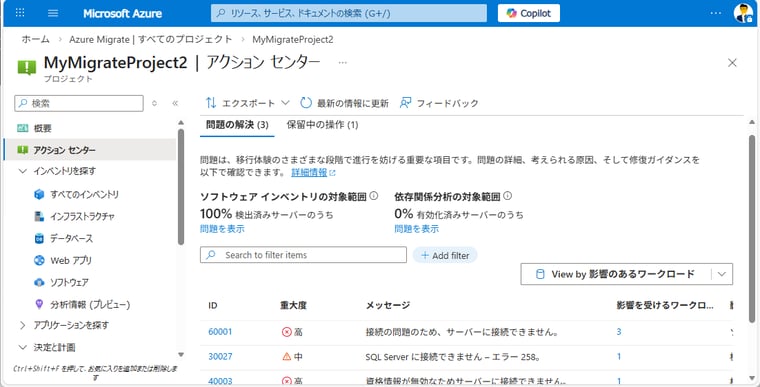760x387 pixels.
Task: Open the Azure app launcher grid icon
Action: (20, 13)
